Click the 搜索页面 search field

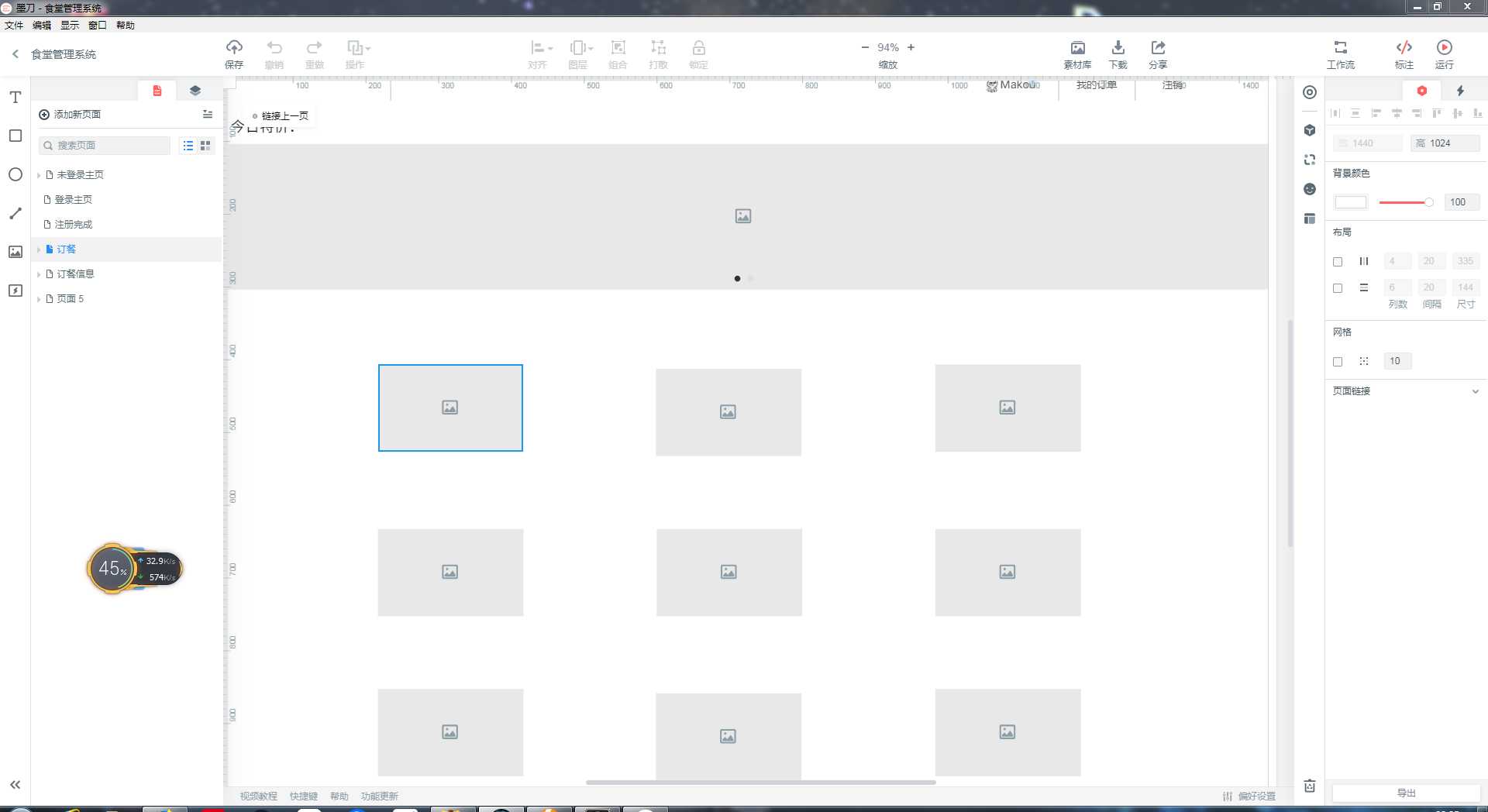click(x=105, y=146)
